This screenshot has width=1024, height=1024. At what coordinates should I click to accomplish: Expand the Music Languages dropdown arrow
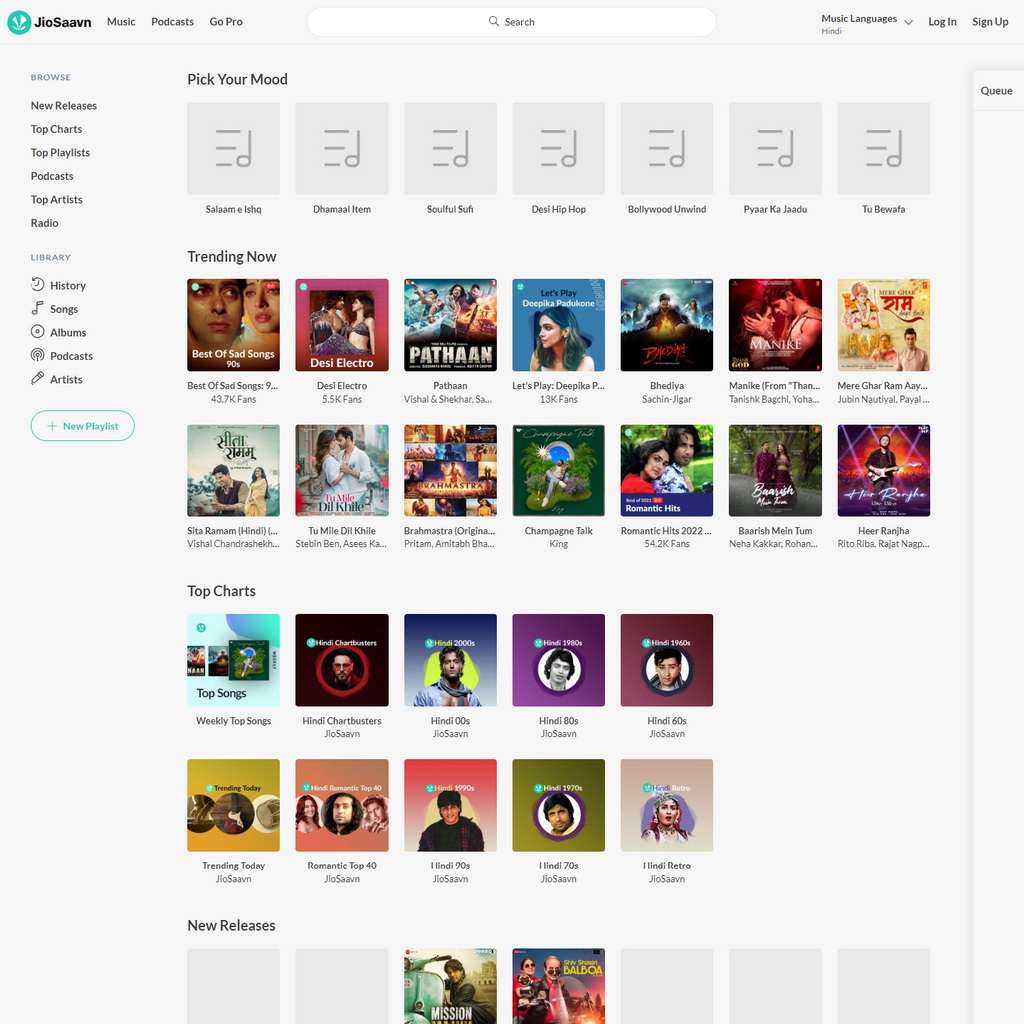coord(908,22)
